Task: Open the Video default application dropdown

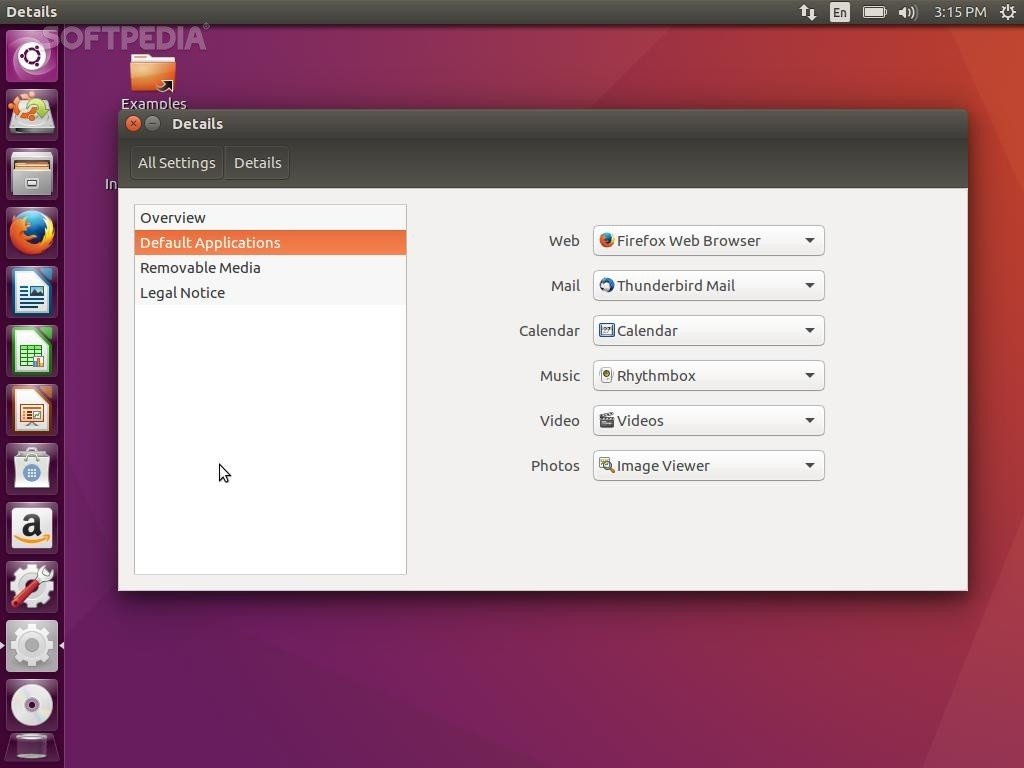Action: click(708, 421)
